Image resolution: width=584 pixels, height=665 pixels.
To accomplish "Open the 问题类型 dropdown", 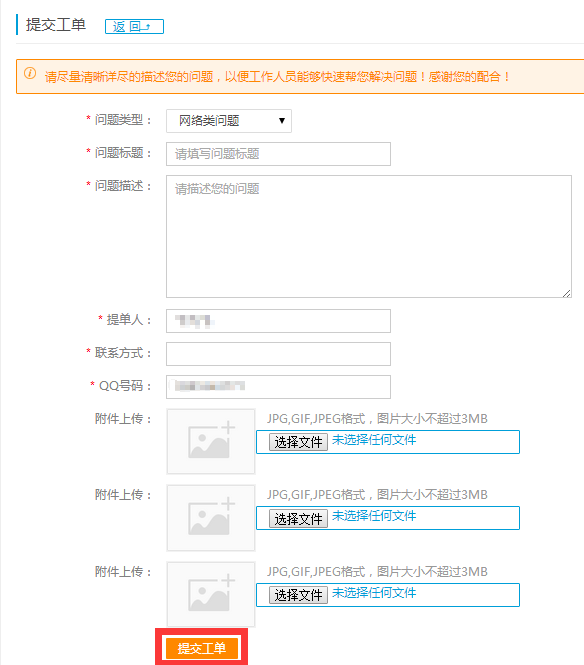I will tap(229, 121).
